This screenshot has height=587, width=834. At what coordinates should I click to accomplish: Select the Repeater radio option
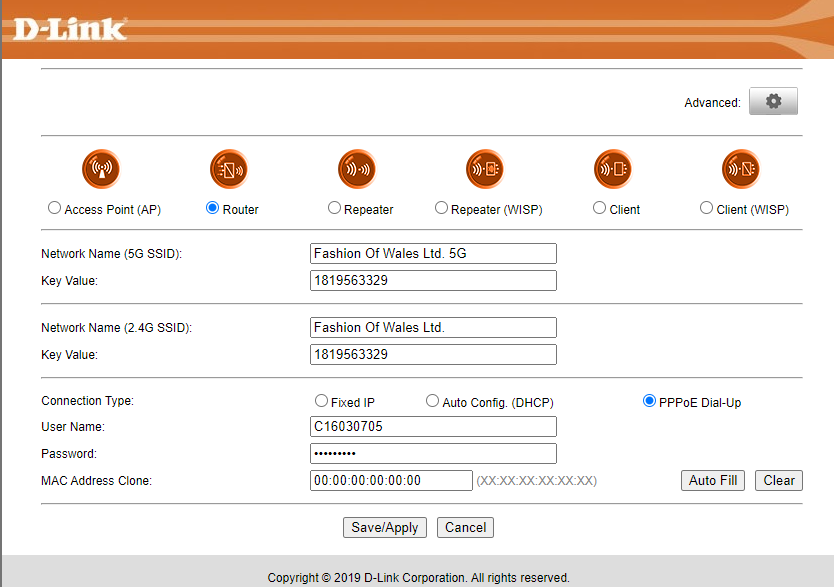pyautogui.click(x=335, y=208)
